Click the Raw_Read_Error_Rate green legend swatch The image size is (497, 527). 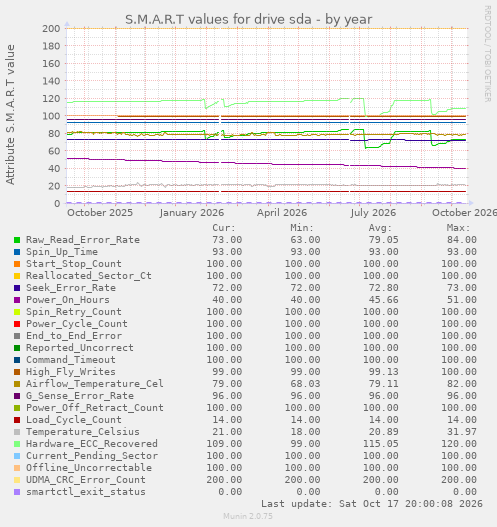coord(17,240)
